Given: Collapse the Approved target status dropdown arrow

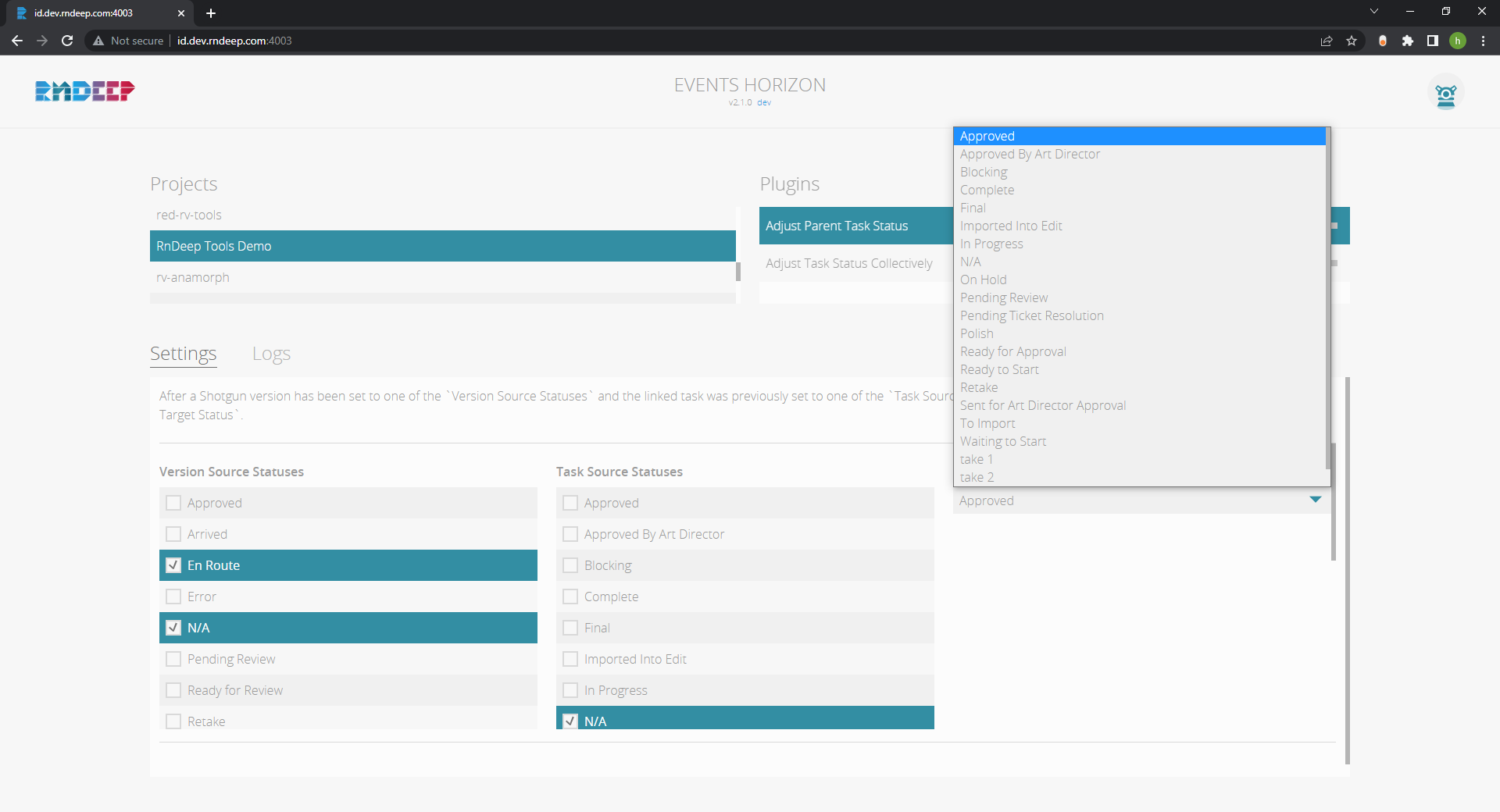Looking at the screenshot, I should pos(1315,500).
